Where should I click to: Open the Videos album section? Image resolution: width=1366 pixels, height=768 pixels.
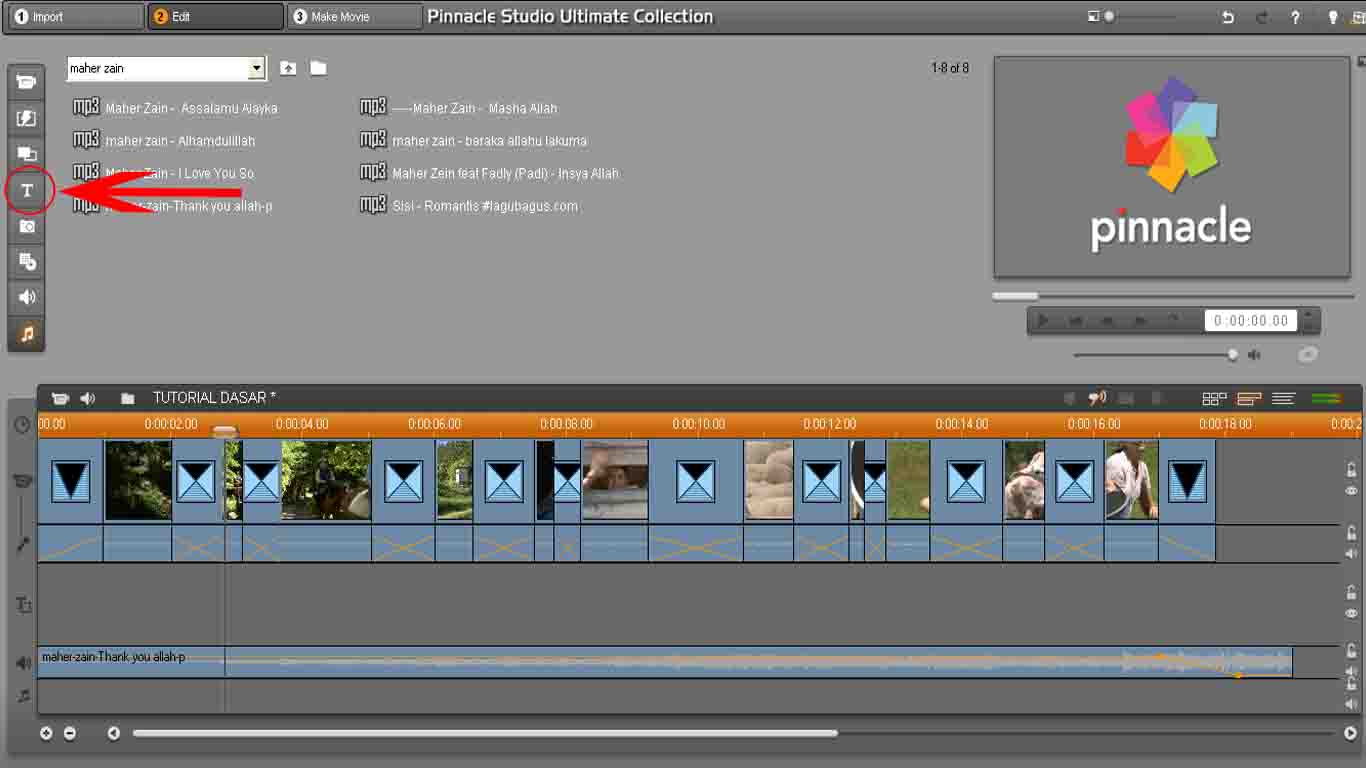[27, 82]
